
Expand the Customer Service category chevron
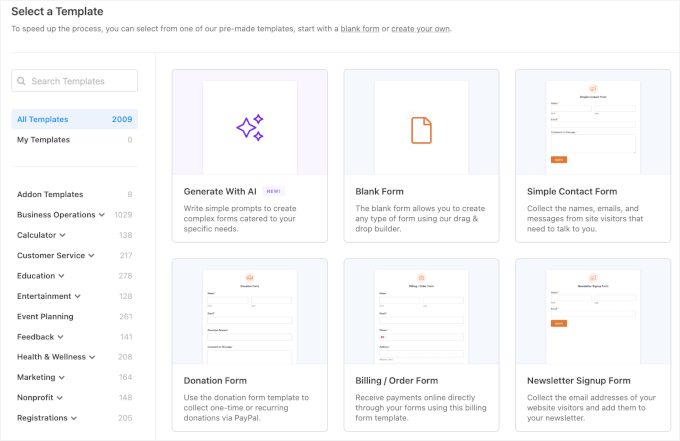click(x=92, y=256)
